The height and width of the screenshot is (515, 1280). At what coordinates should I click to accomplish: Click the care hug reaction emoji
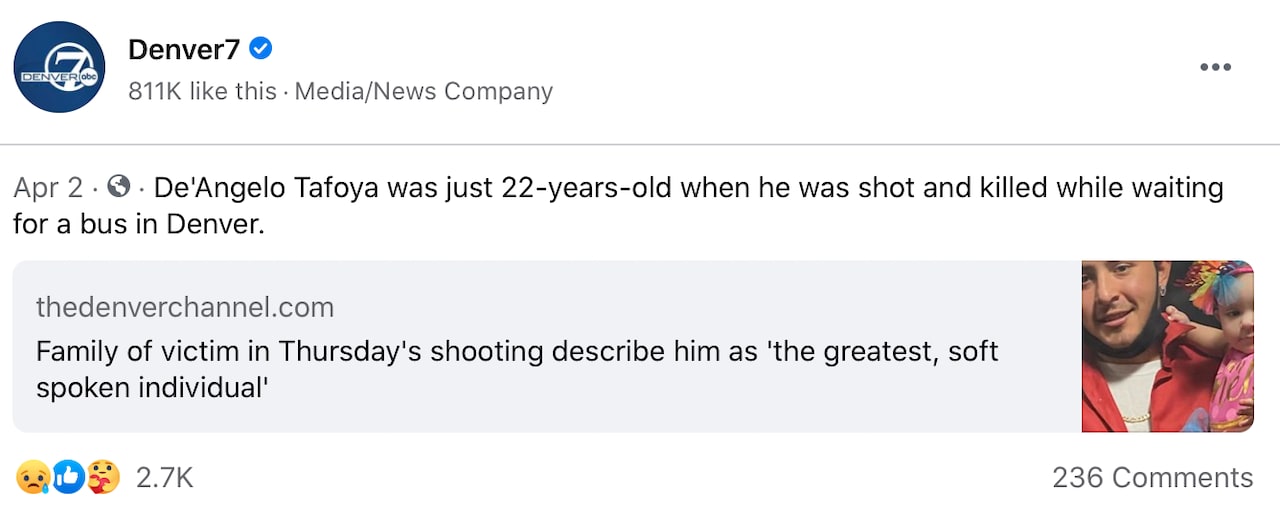(x=103, y=477)
